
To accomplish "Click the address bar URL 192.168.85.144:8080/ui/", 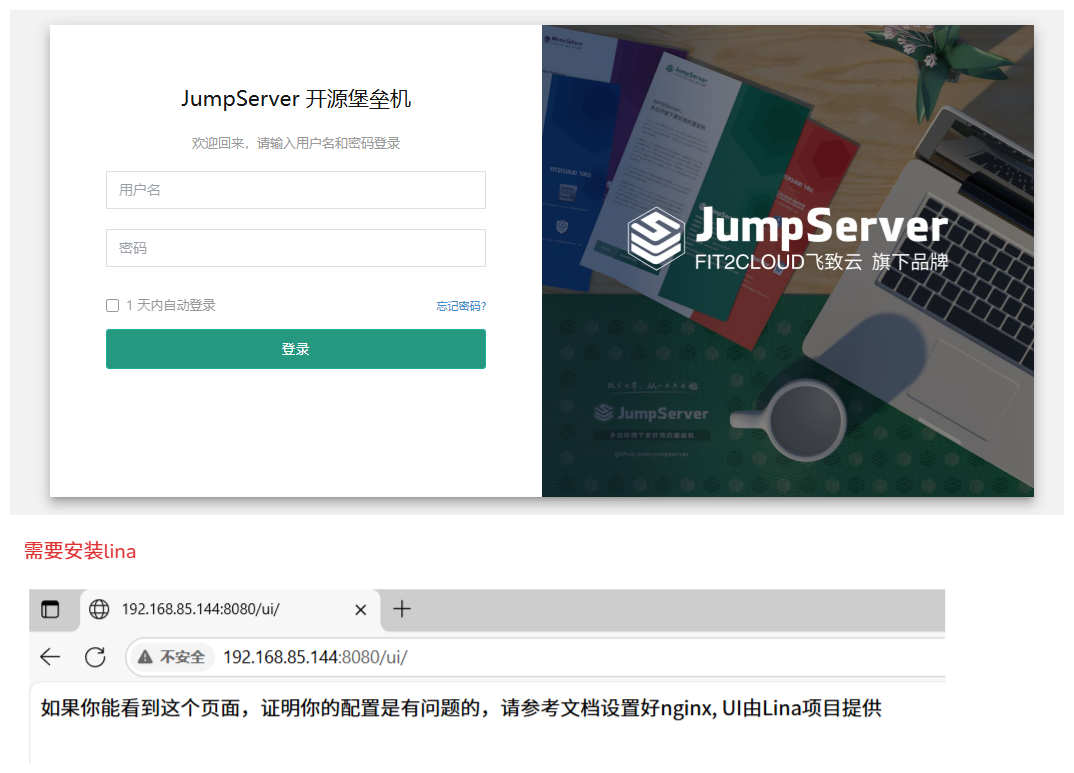I will pyautogui.click(x=315, y=657).
